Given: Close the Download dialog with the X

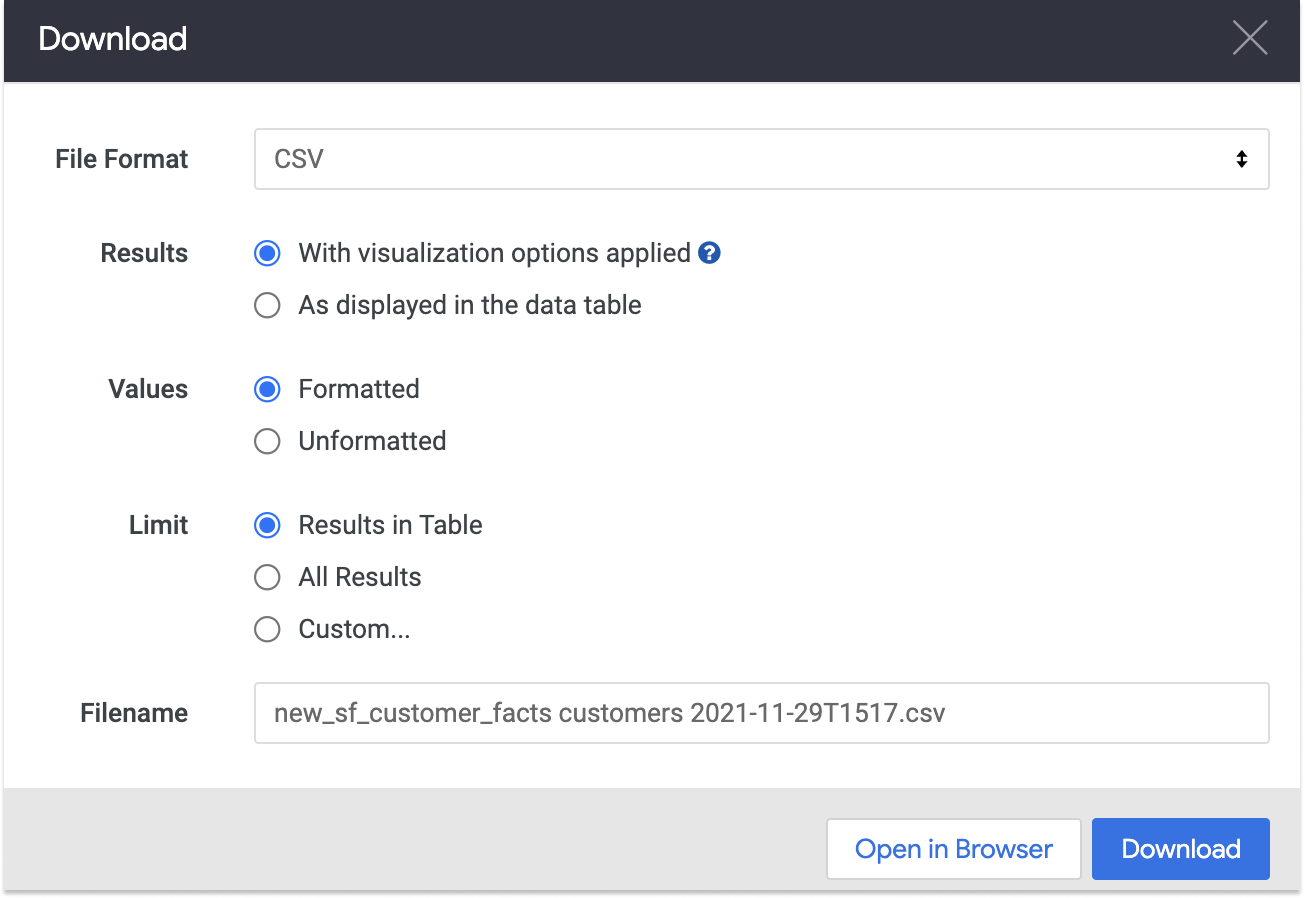Looking at the screenshot, I should tap(1250, 39).
